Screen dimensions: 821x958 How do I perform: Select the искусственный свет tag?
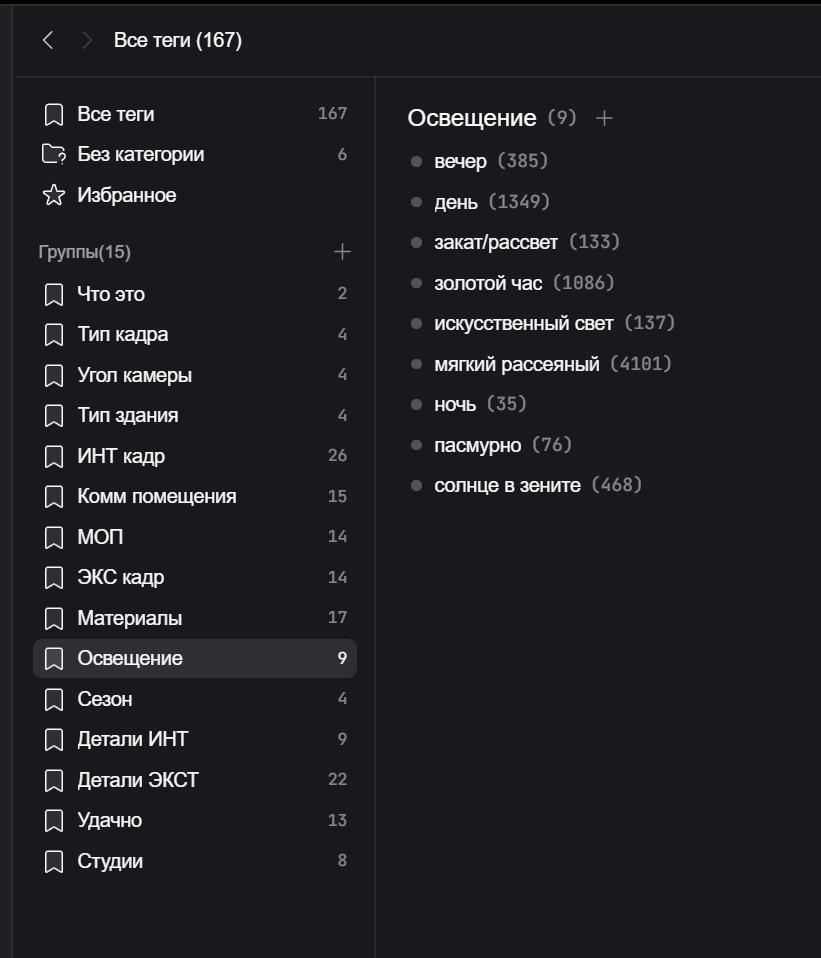pyautogui.click(x=524, y=323)
